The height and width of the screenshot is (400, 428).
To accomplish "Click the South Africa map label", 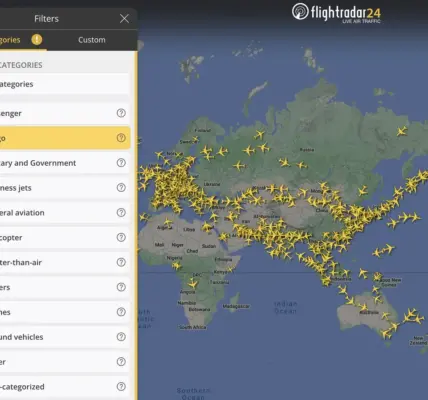I will click(193, 327).
